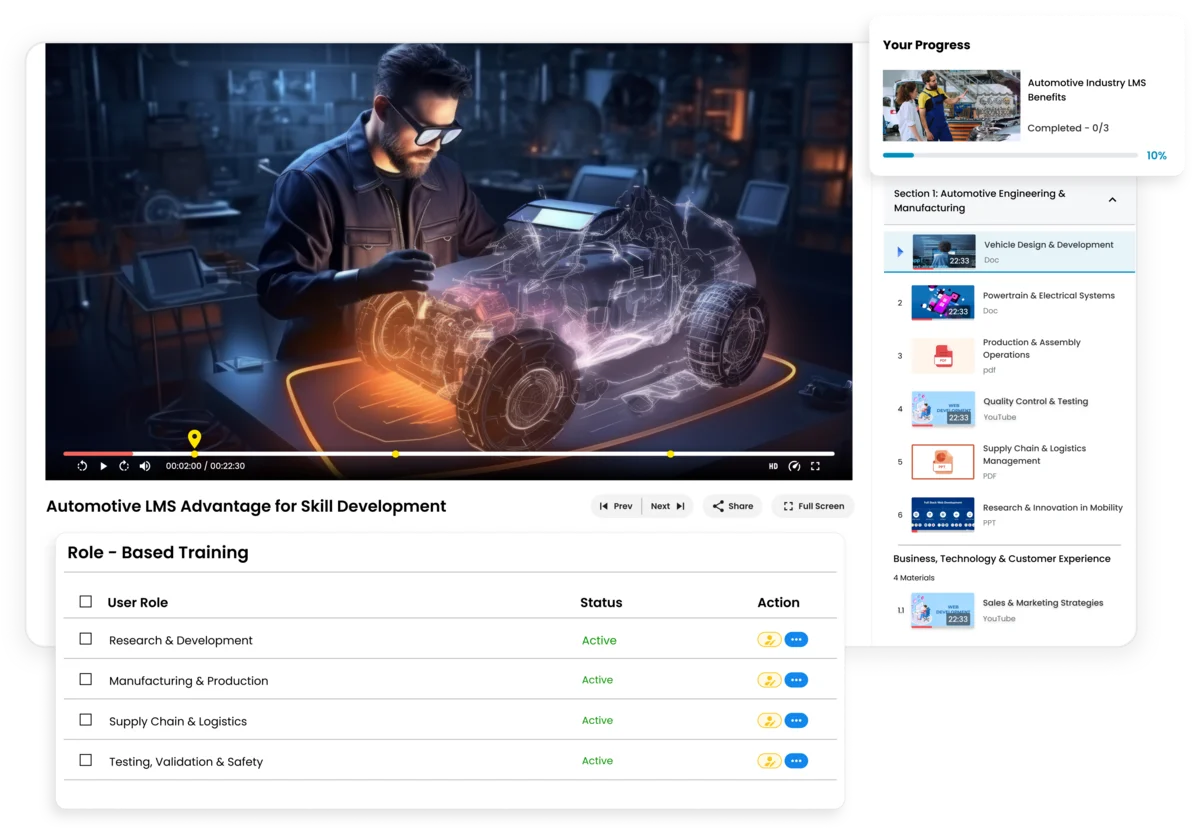Toggle HD quality in the video player

773,466
